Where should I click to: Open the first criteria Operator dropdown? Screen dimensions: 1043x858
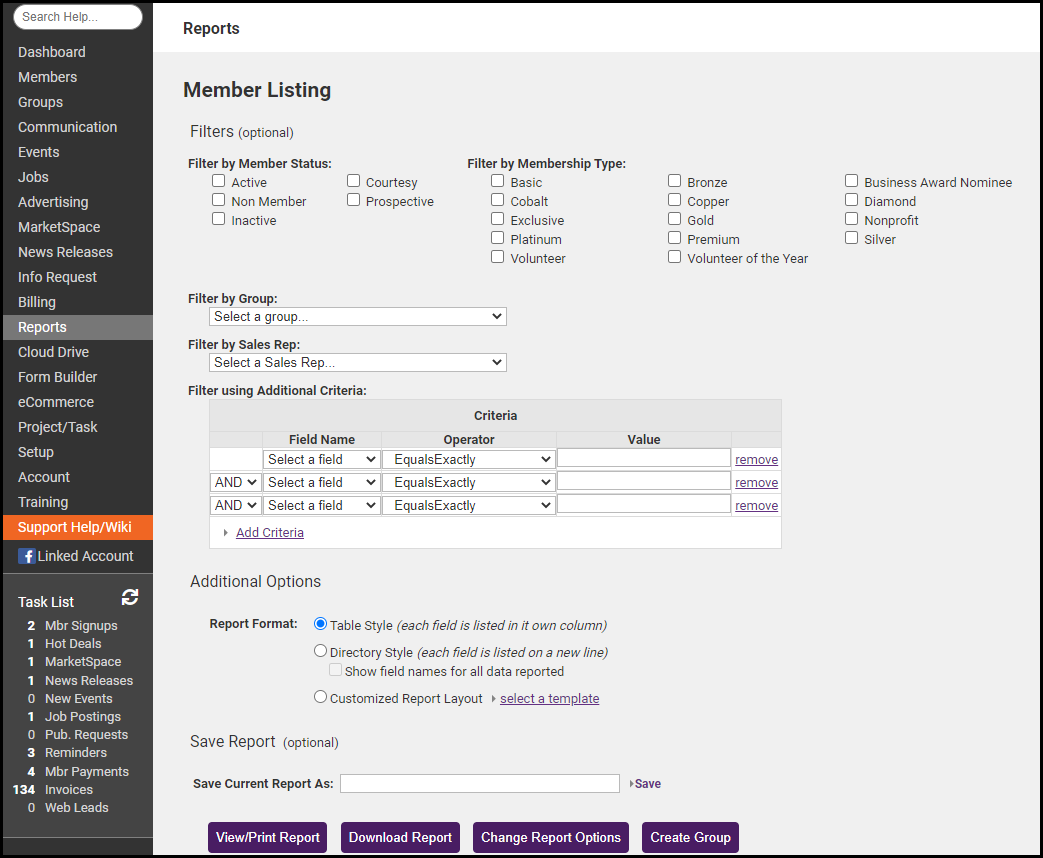pos(469,459)
